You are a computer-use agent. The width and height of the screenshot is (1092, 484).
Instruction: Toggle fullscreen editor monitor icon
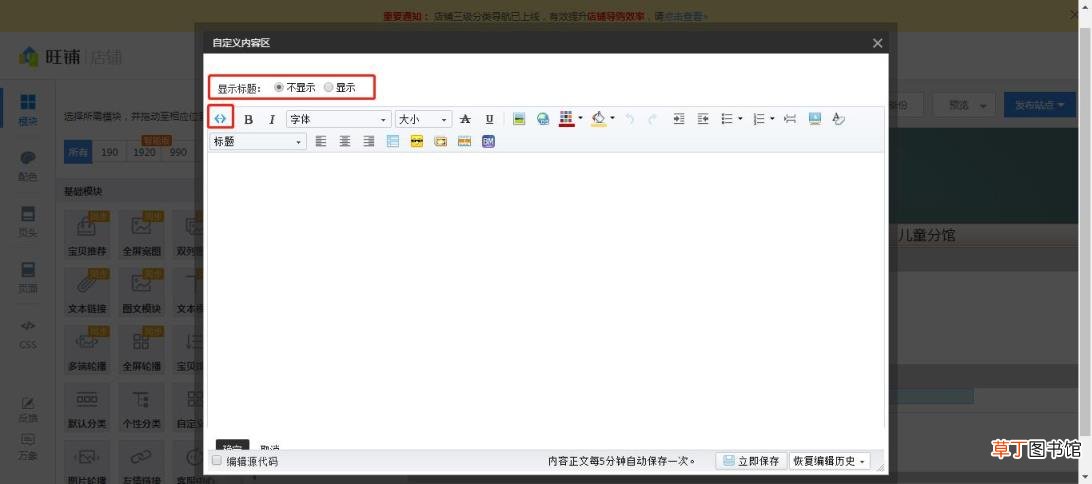tap(814, 119)
